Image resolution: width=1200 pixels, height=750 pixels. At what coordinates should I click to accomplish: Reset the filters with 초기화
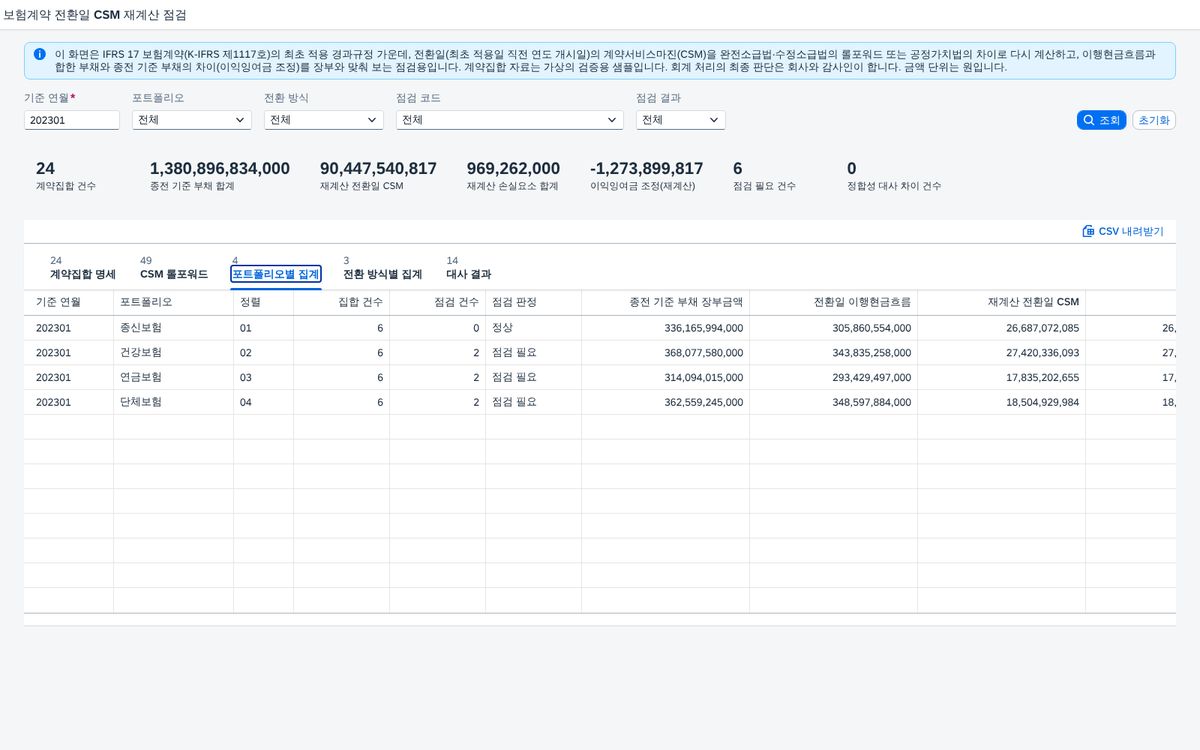(1154, 120)
